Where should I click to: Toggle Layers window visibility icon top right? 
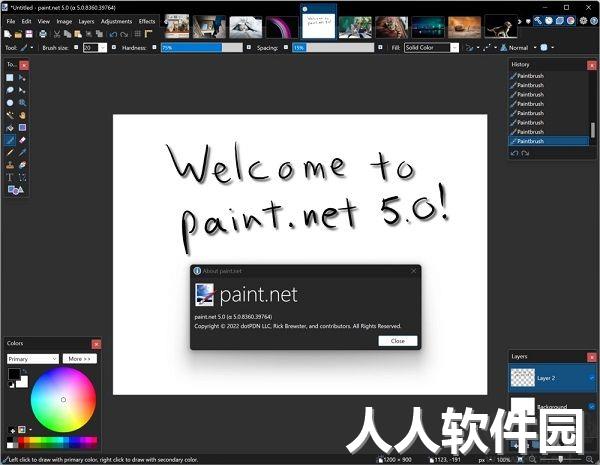click(560, 21)
